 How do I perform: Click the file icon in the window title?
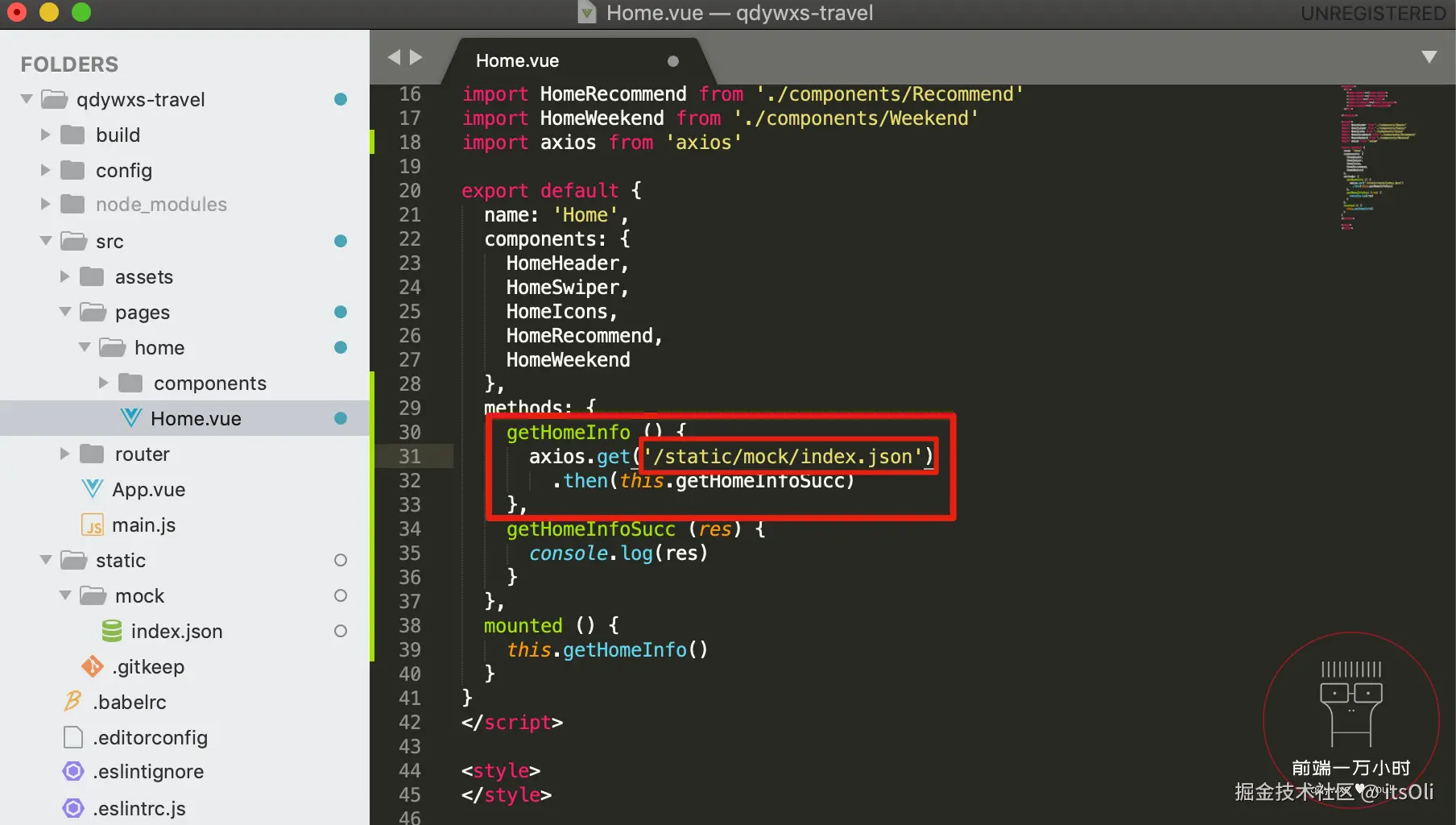(587, 13)
